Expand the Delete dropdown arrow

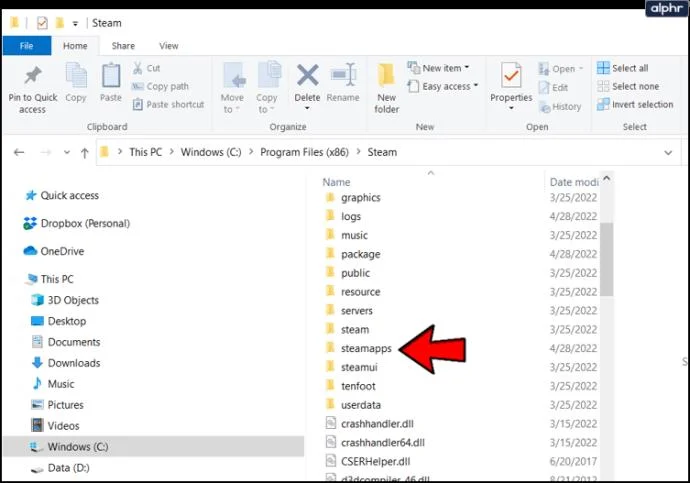[307, 108]
